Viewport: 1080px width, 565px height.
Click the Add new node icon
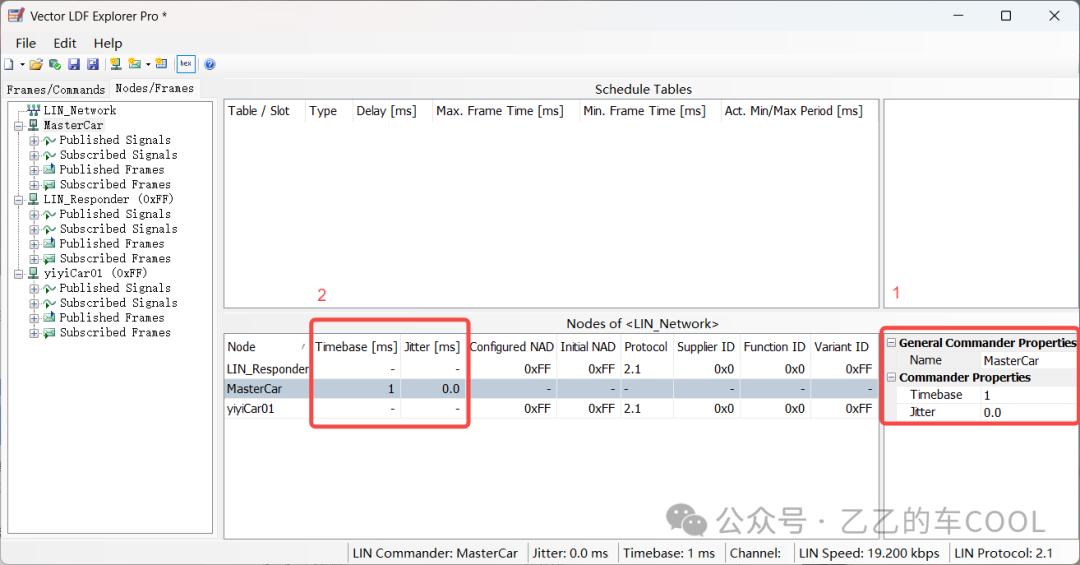[116, 64]
